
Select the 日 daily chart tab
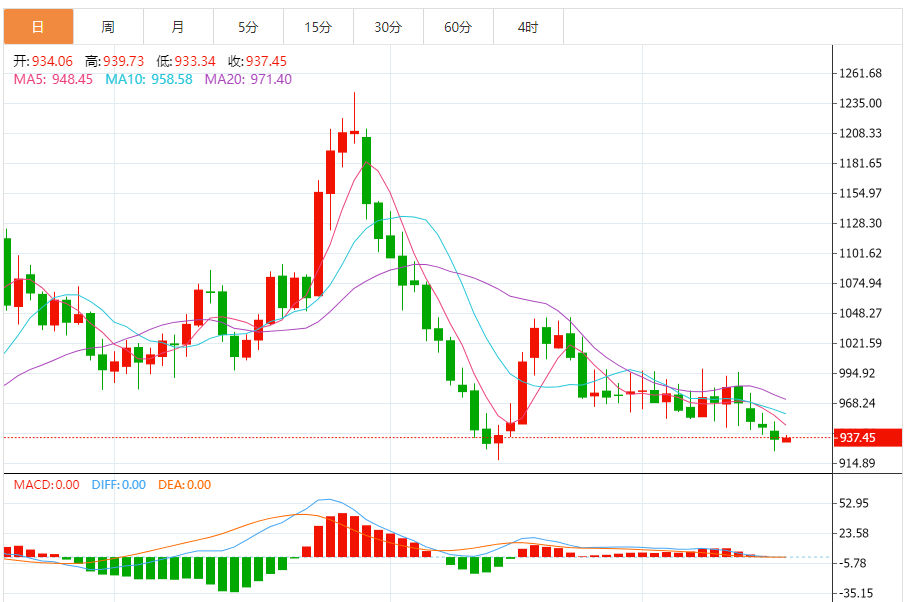coord(38,27)
